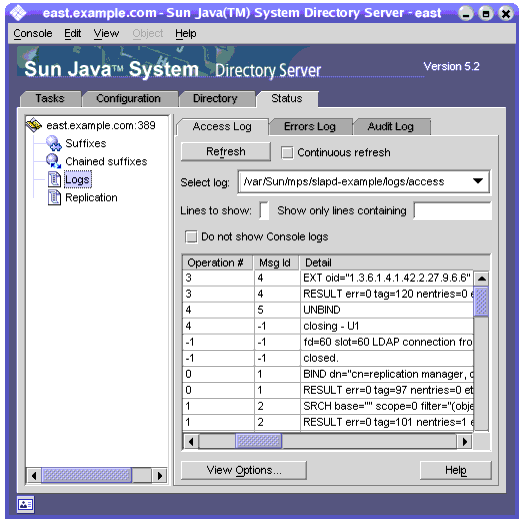Screen dimensions: 520x521
Task: Select the Access Log tab
Action: (222, 127)
